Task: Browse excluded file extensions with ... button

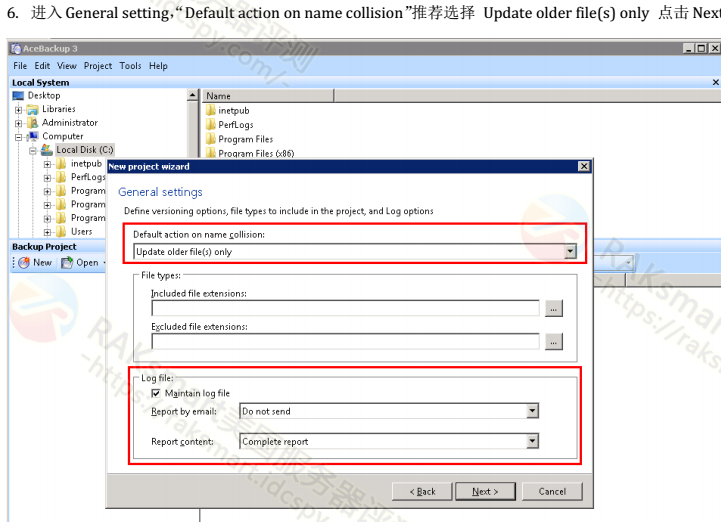Action: [x=554, y=342]
